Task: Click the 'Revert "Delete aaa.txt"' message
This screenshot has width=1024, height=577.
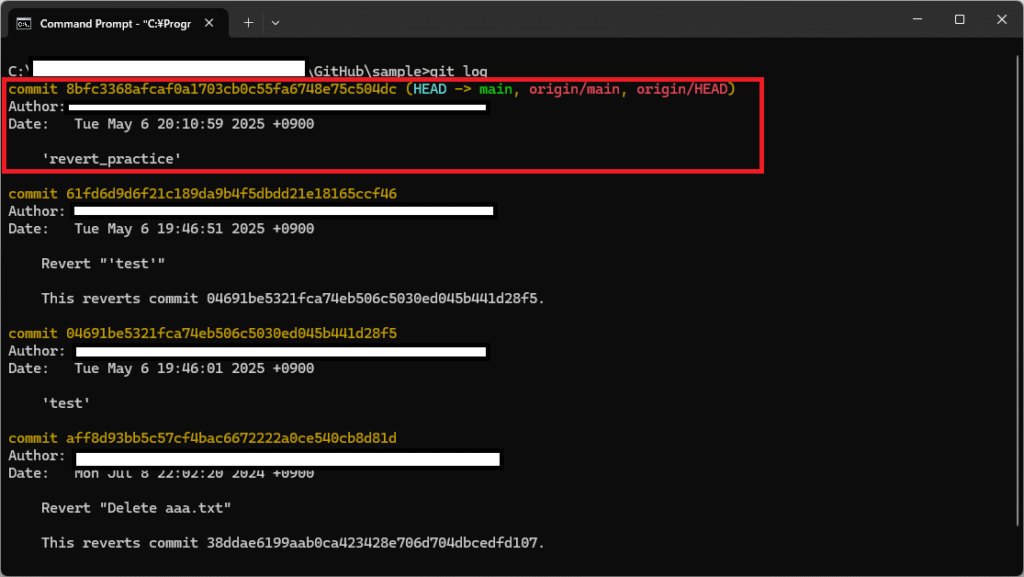Action: coord(136,508)
